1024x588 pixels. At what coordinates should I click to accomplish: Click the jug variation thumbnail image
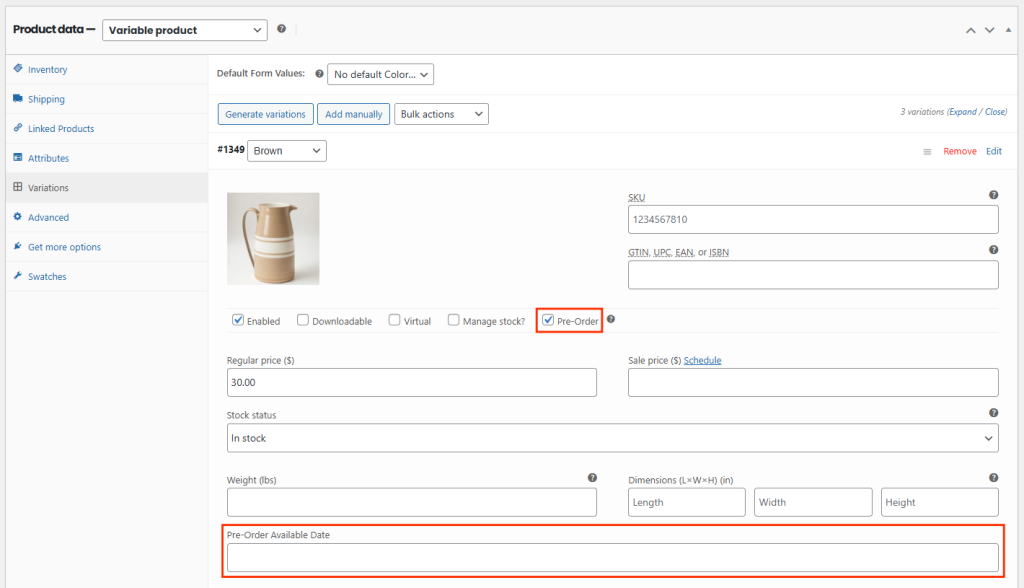tap(273, 238)
